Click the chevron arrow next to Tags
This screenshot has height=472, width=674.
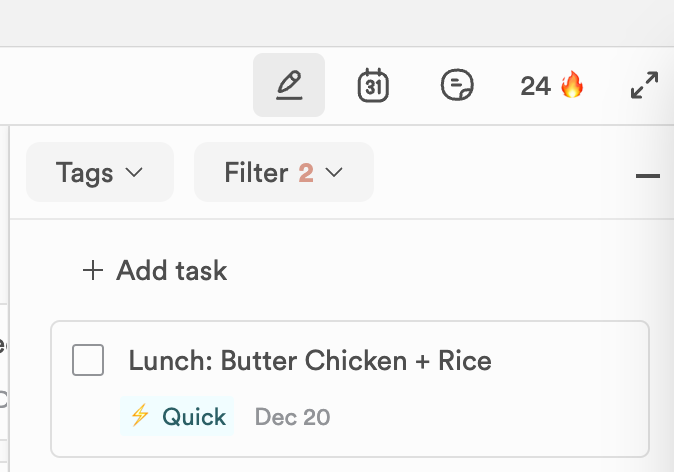tap(134, 172)
